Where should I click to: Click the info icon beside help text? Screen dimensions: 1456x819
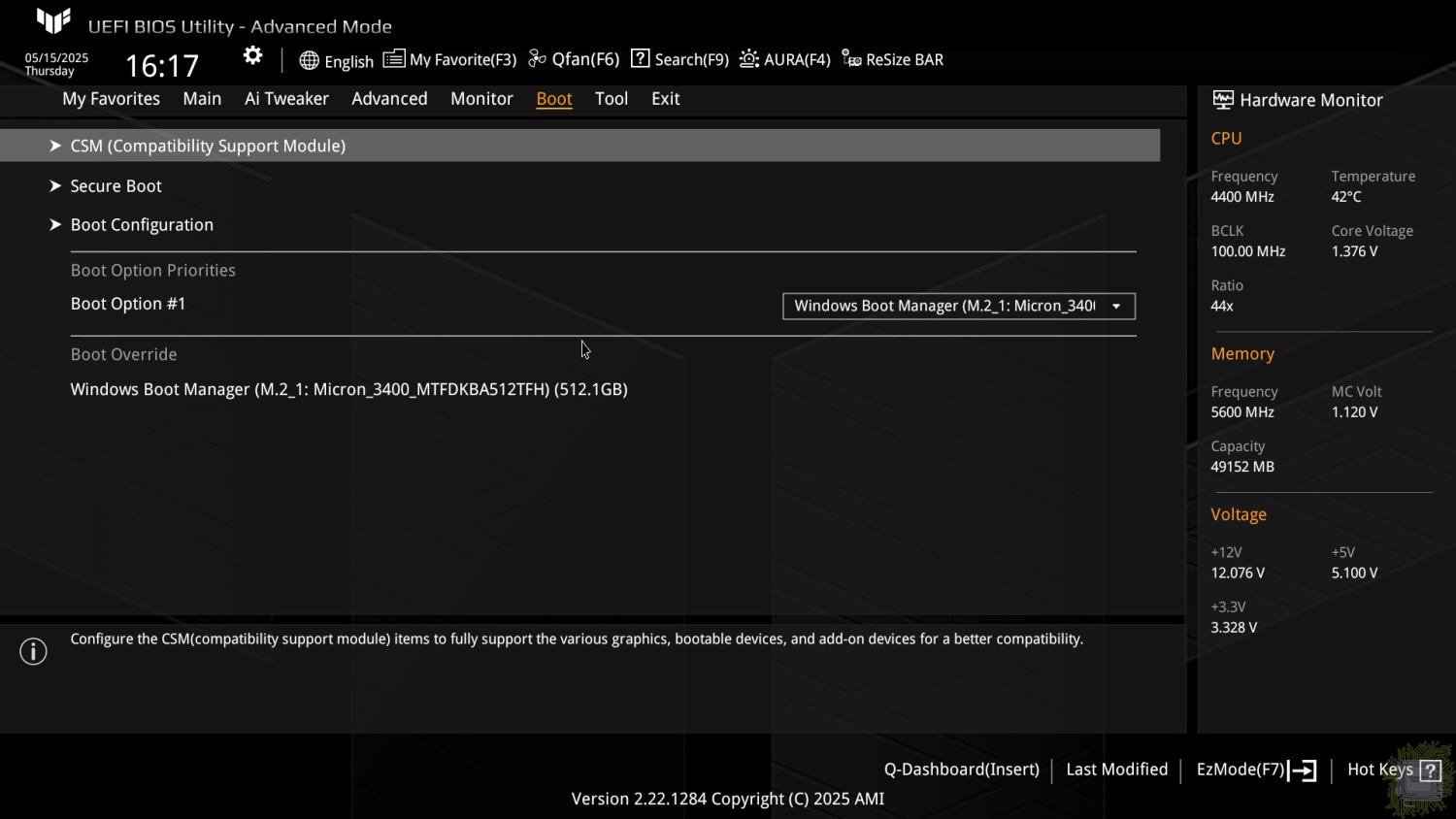pos(33,651)
